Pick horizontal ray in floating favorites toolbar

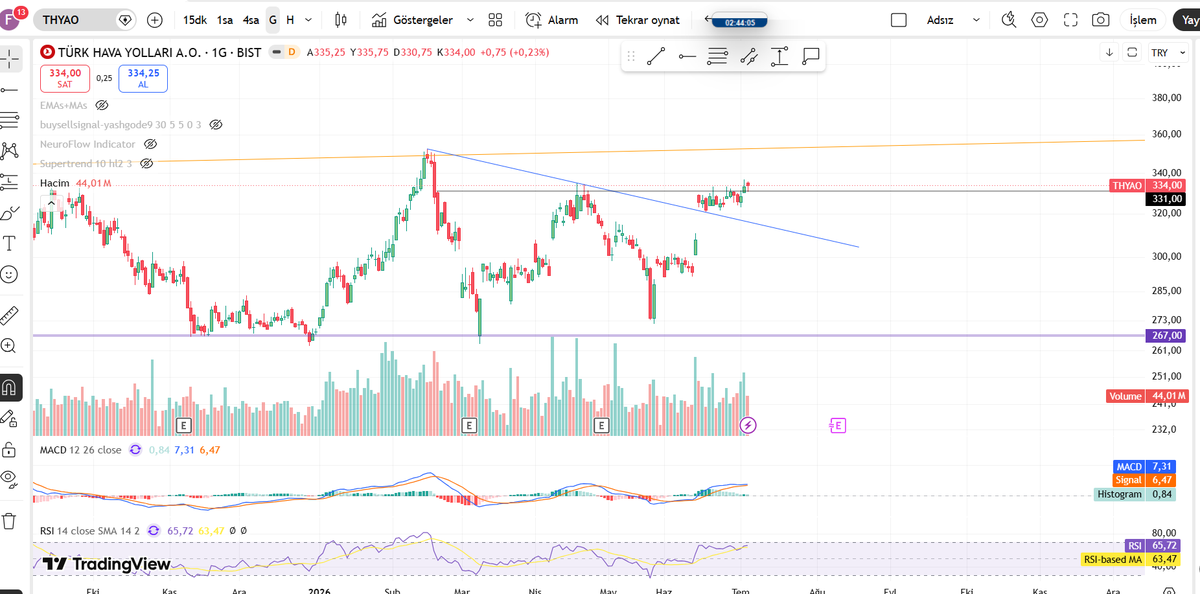tap(687, 57)
